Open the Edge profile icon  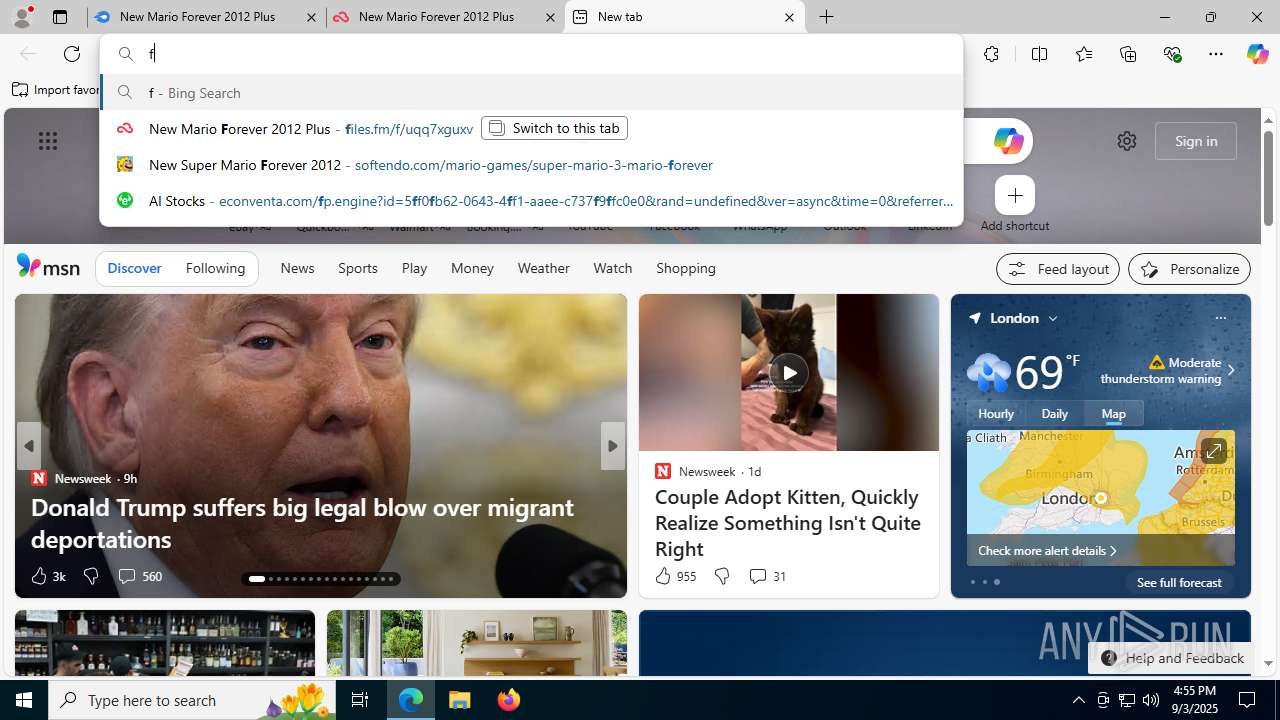[21, 17]
